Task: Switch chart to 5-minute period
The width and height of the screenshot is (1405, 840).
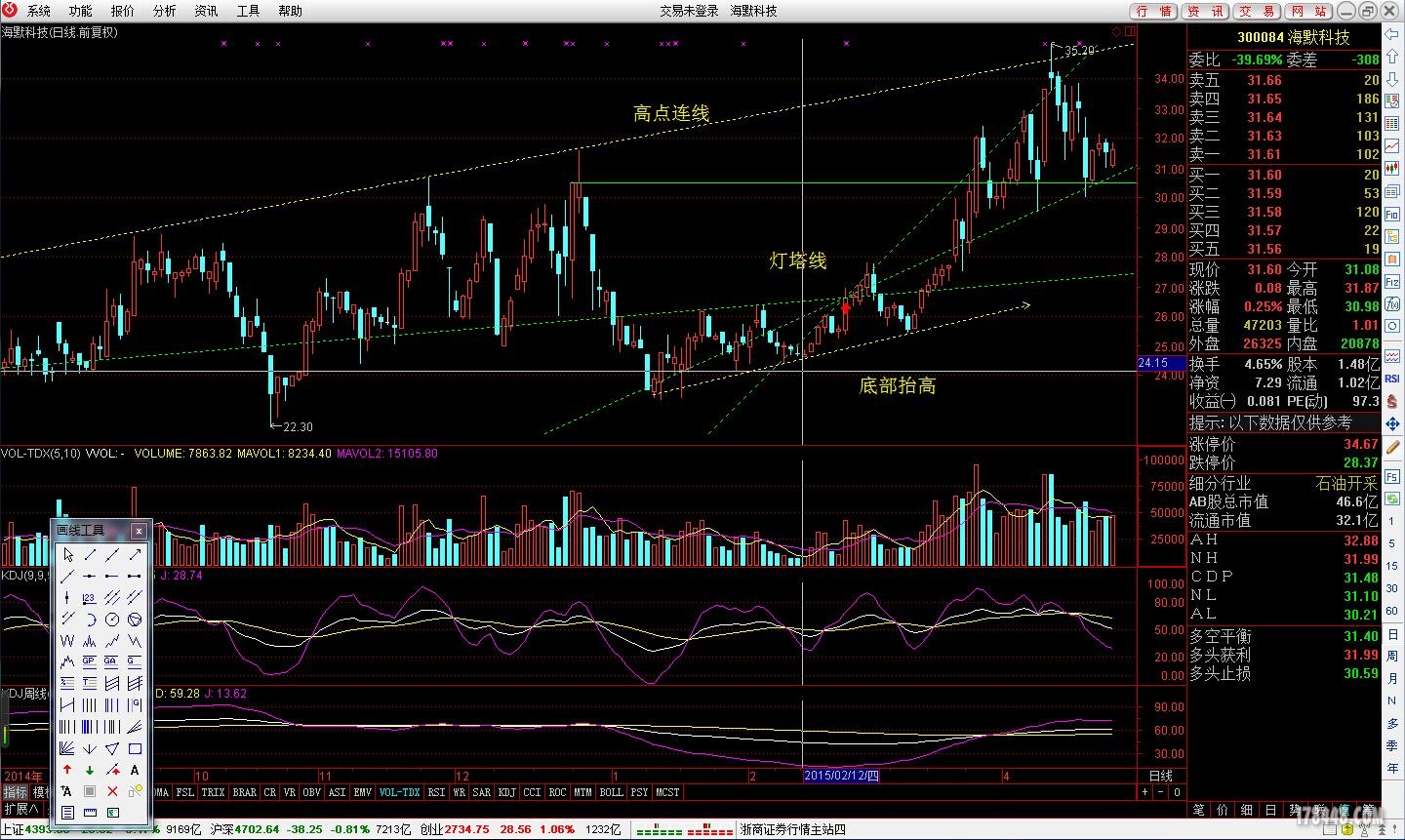Action: coord(1392,543)
